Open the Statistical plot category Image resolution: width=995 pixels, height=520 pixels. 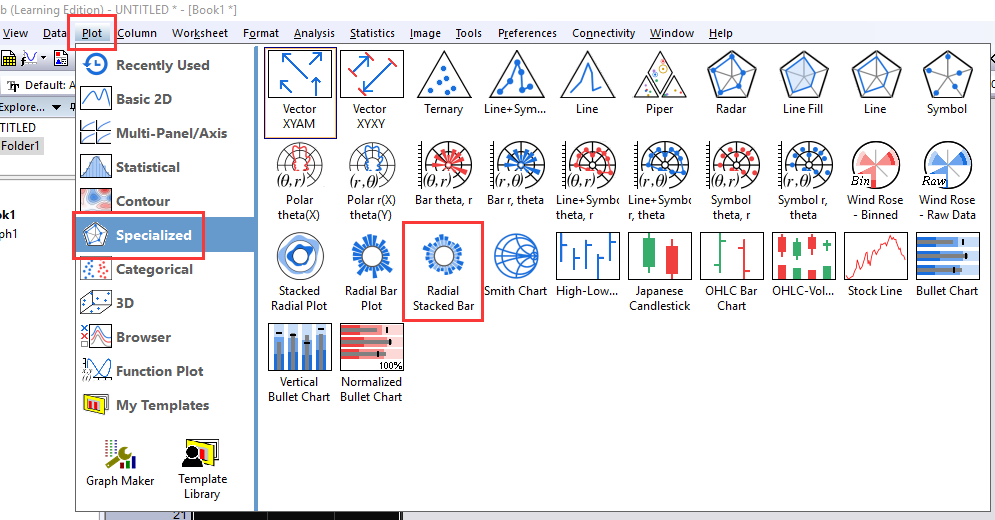pos(165,167)
